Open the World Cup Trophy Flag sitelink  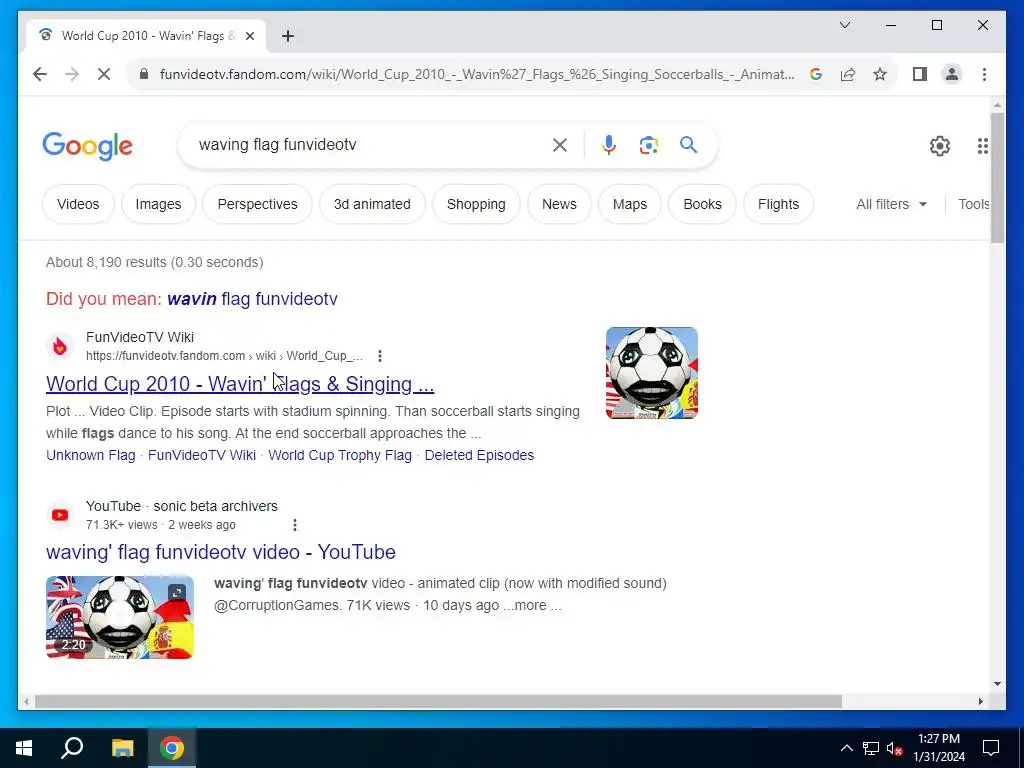(340, 455)
